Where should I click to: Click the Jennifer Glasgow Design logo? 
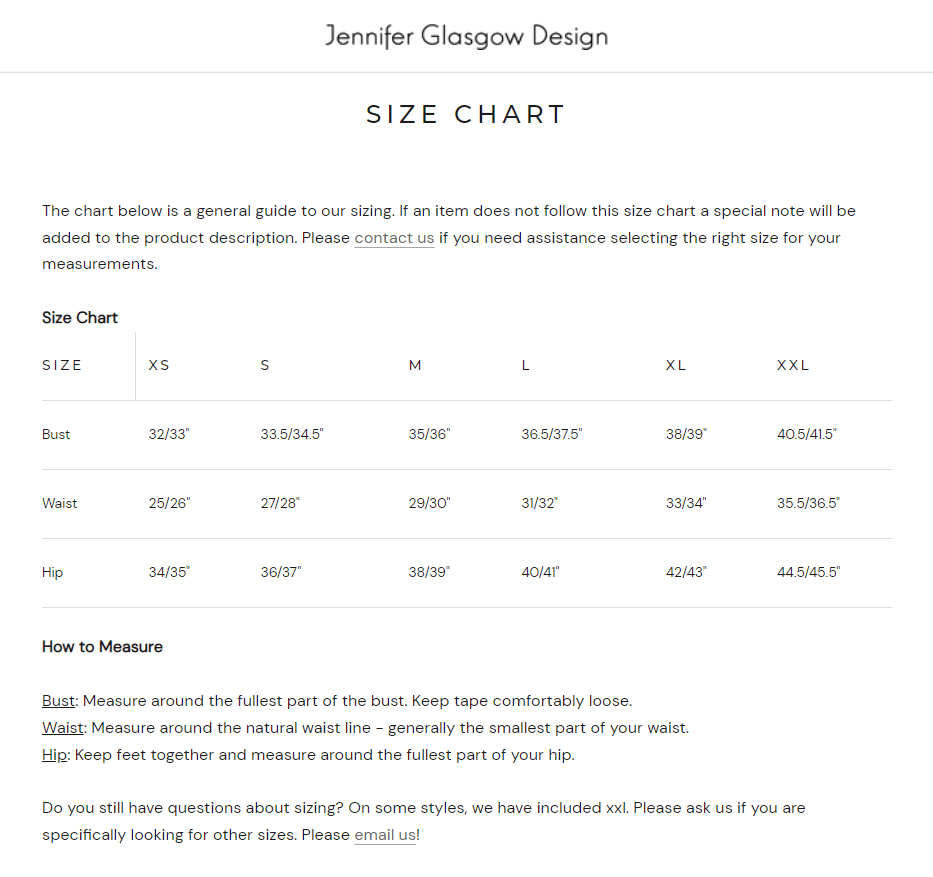tap(466, 36)
